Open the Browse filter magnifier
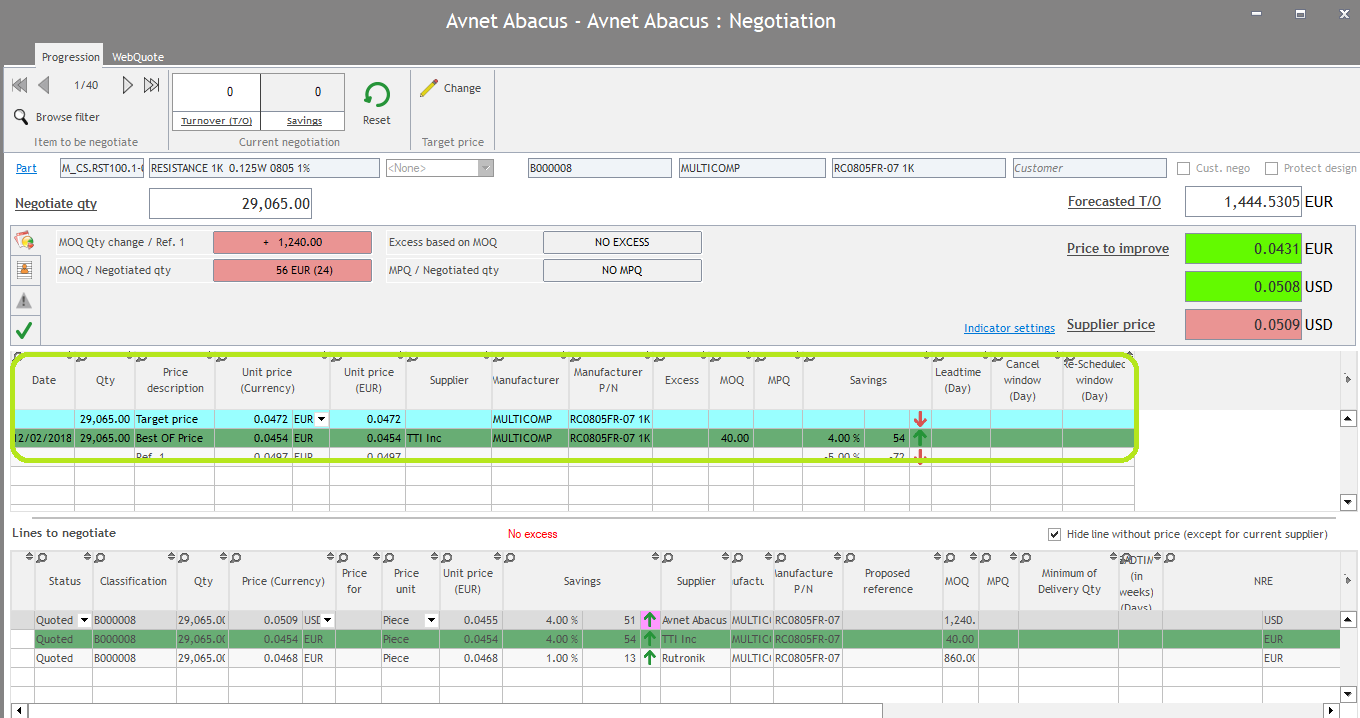The height and width of the screenshot is (718, 1360). 21,117
